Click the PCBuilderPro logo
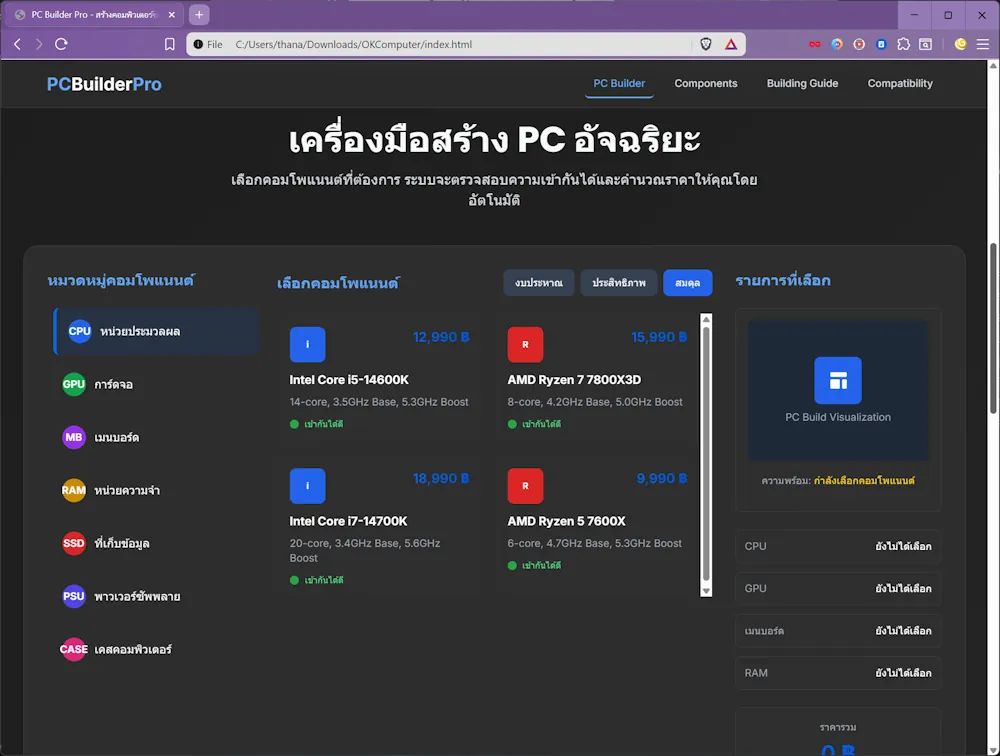The height and width of the screenshot is (756, 1000). 104,84
